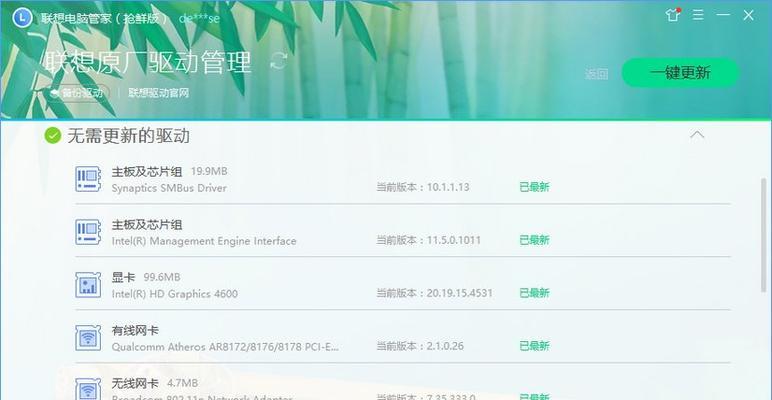This screenshot has height=400, width=772.
Task: Minimize the Lenovo PC Manager window
Action: coord(723,15)
